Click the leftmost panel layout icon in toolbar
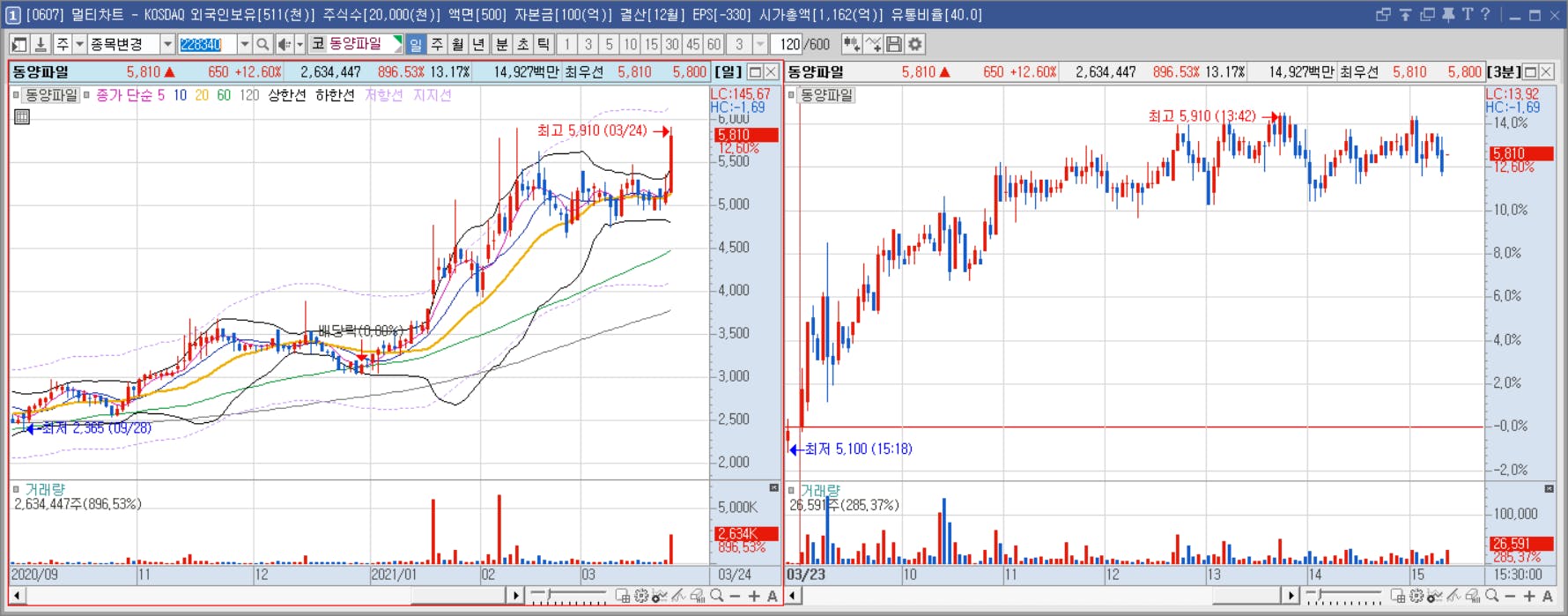 [19, 44]
